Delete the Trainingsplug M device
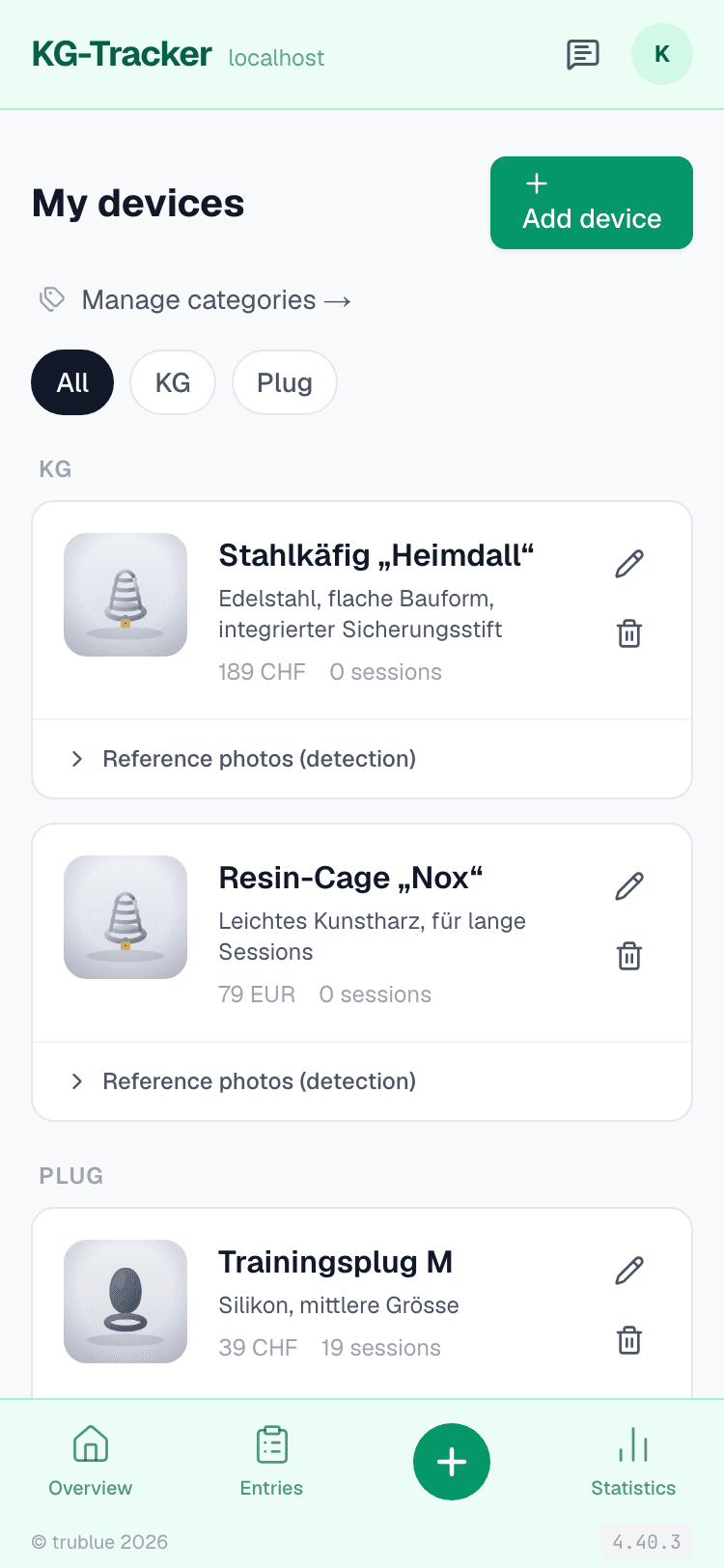The width and height of the screenshot is (724, 1568). pyautogui.click(x=629, y=1341)
